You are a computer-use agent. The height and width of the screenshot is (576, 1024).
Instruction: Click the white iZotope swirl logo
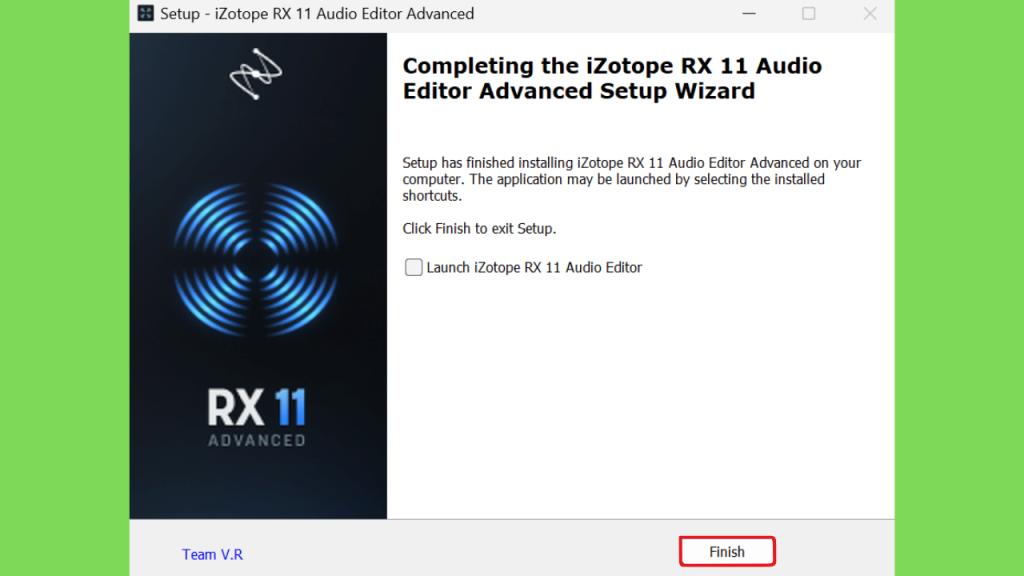(x=255, y=74)
